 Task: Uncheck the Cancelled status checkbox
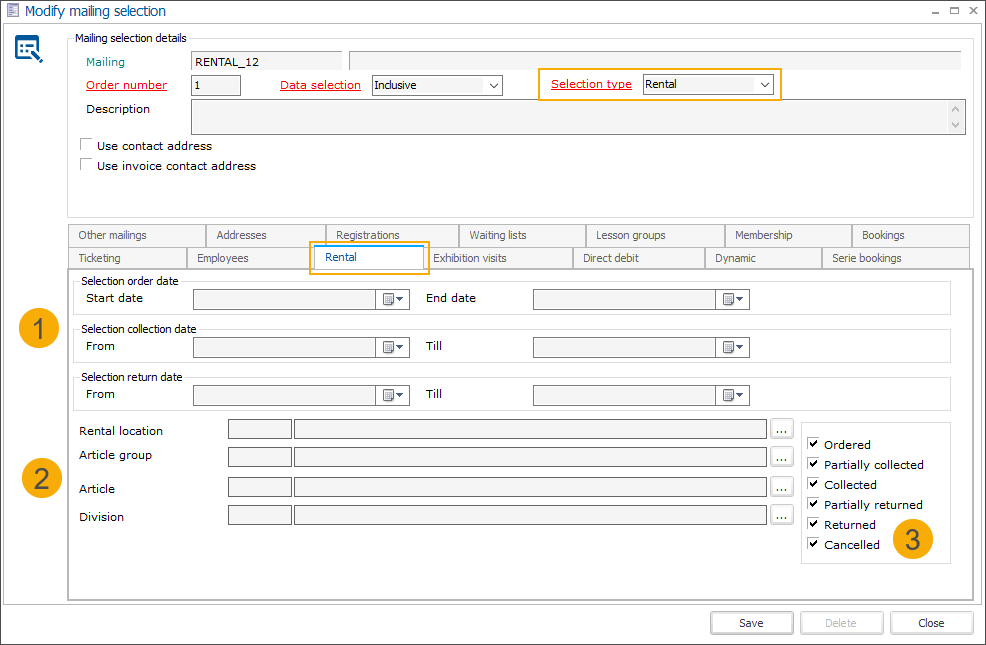[x=813, y=544]
